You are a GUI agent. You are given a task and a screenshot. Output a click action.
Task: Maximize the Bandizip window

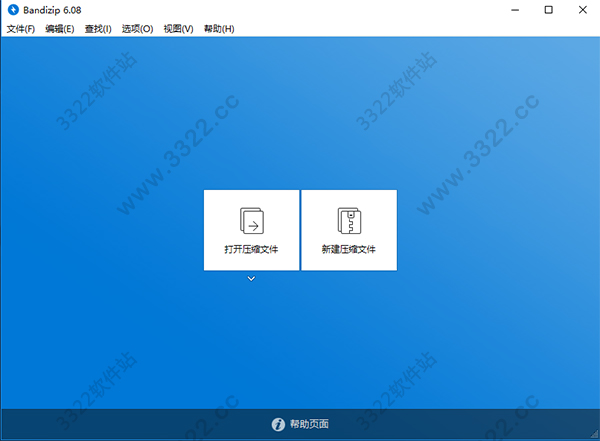(x=549, y=10)
